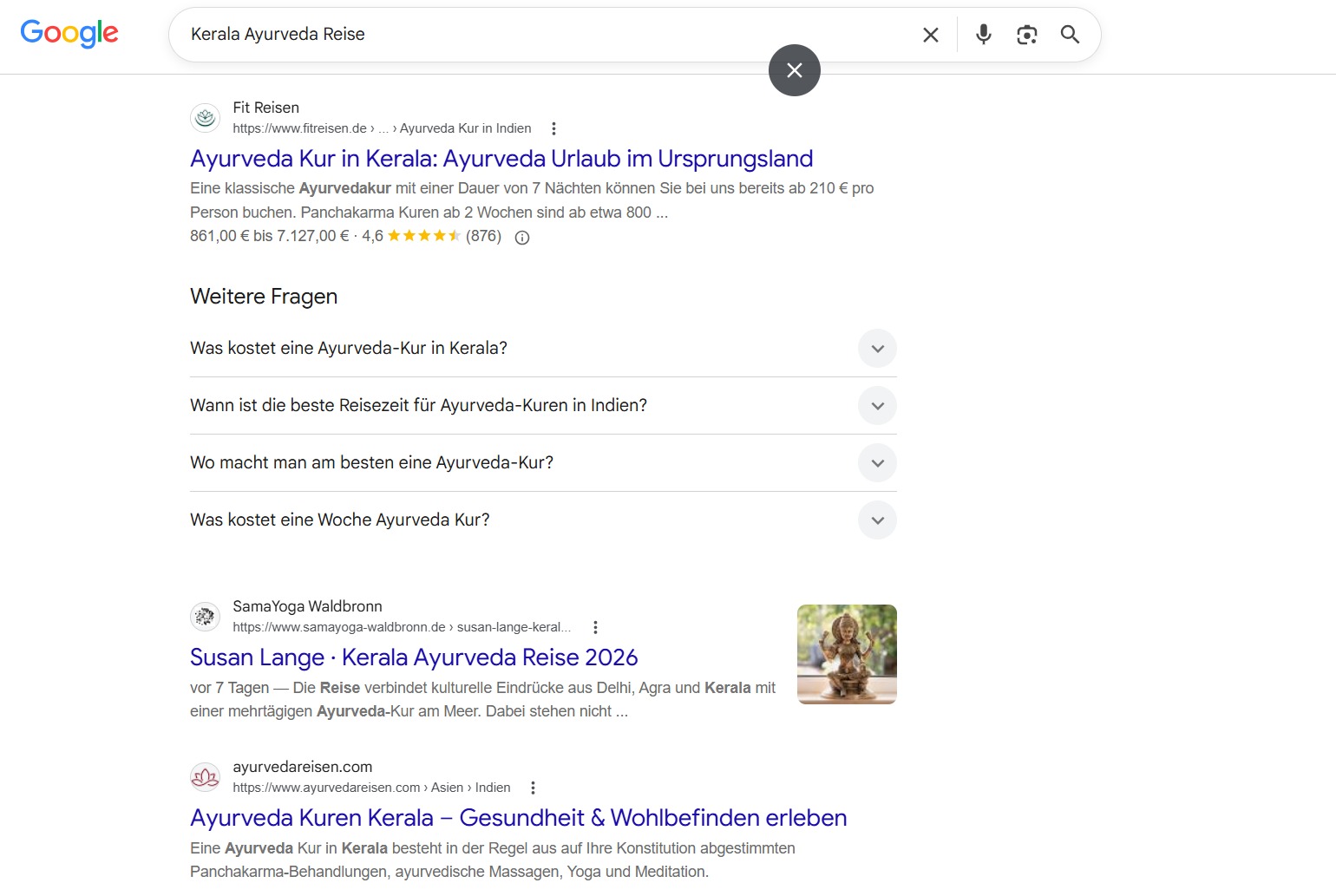Click the SamaYoga Waldbronn favicon
The image size is (1336, 896).
[x=206, y=617]
